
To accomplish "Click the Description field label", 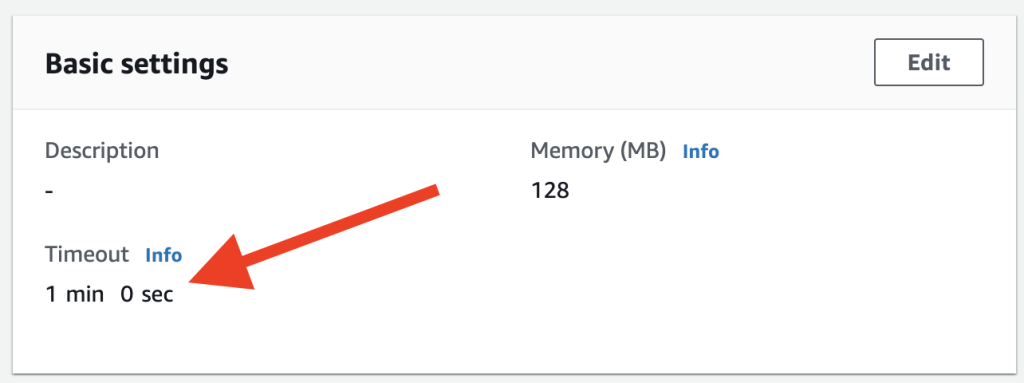I will (102, 151).
